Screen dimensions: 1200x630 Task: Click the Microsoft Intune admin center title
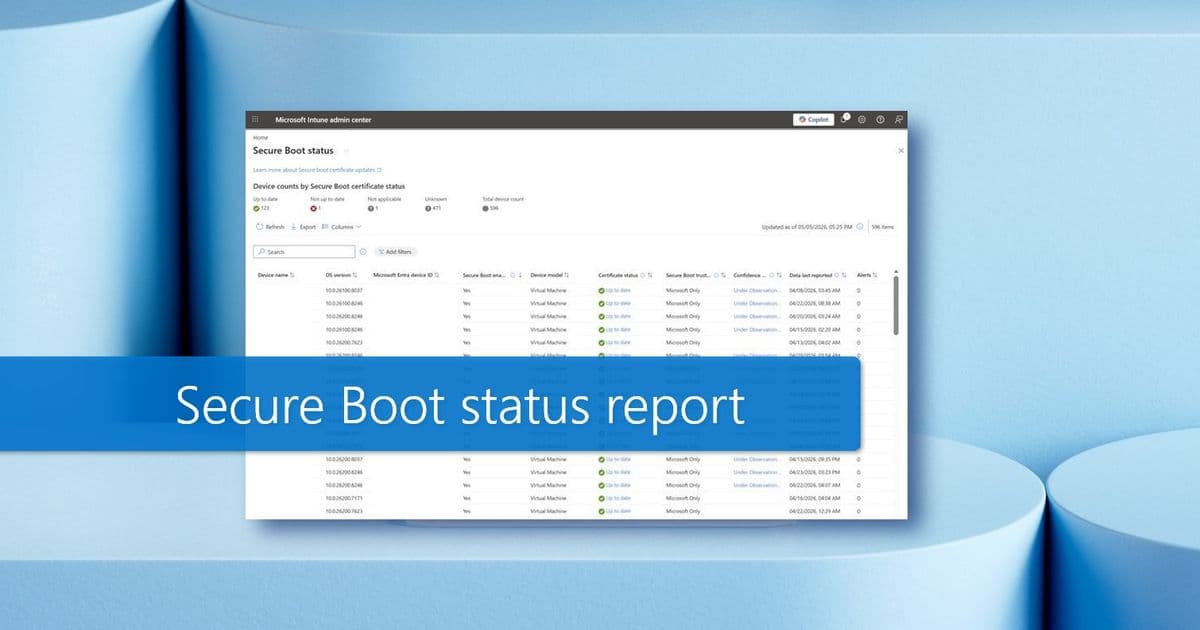click(323, 119)
